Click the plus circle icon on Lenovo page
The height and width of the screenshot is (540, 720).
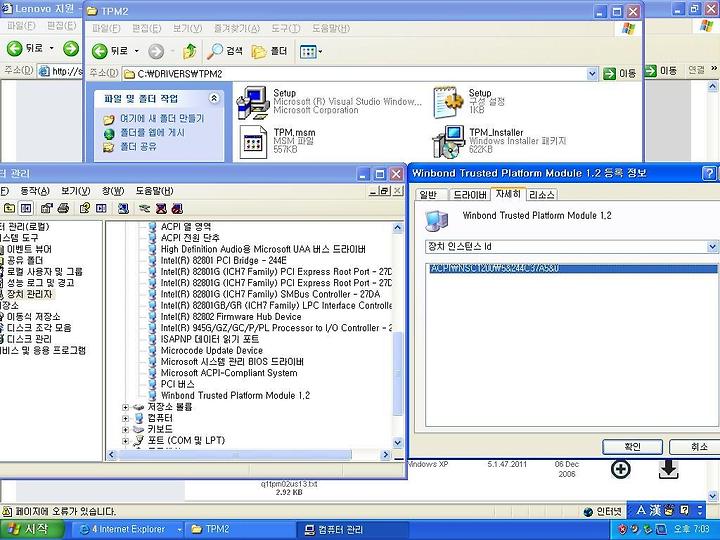click(620, 469)
